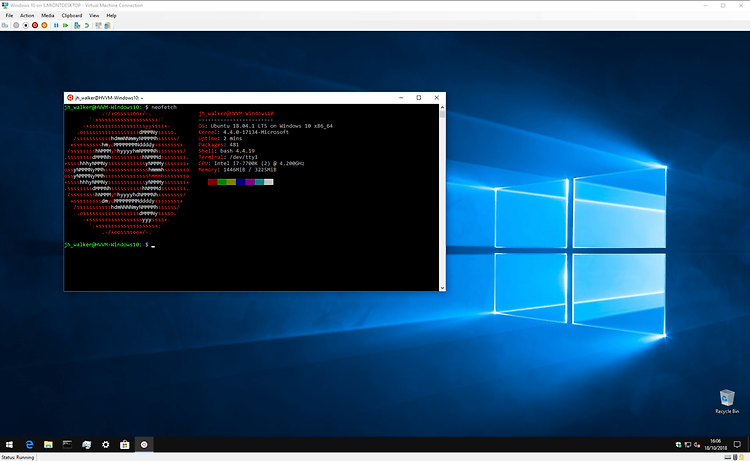Click the 'Status: Running' status bar text
This screenshot has width=750, height=461.
click(x=18, y=457)
